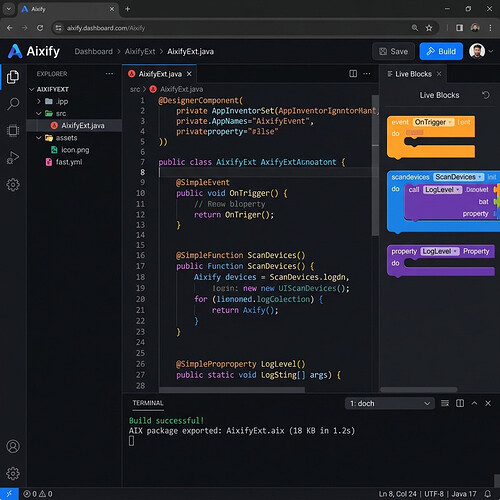Image resolution: width=500 pixels, height=500 pixels.
Task: Go to Dashboard breadcrumb link
Action: tap(94, 51)
